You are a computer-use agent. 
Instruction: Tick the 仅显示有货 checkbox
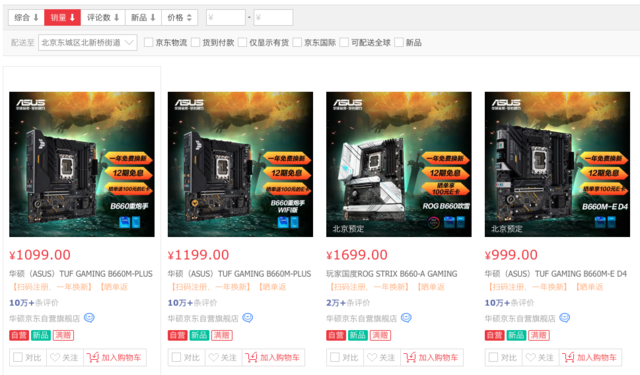pos(242,42)
